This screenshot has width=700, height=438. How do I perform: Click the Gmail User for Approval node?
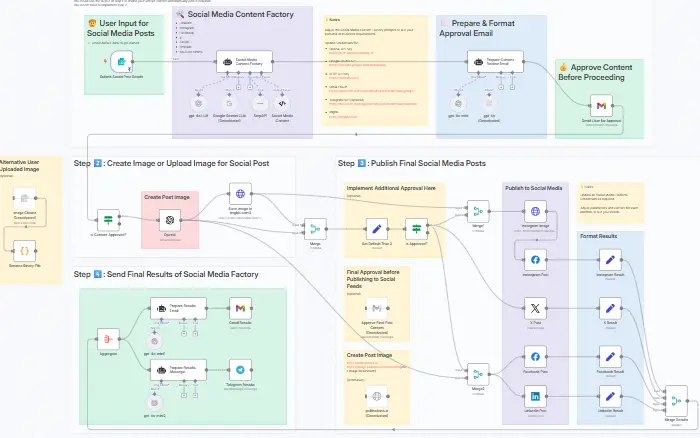[x=601, y=106]
